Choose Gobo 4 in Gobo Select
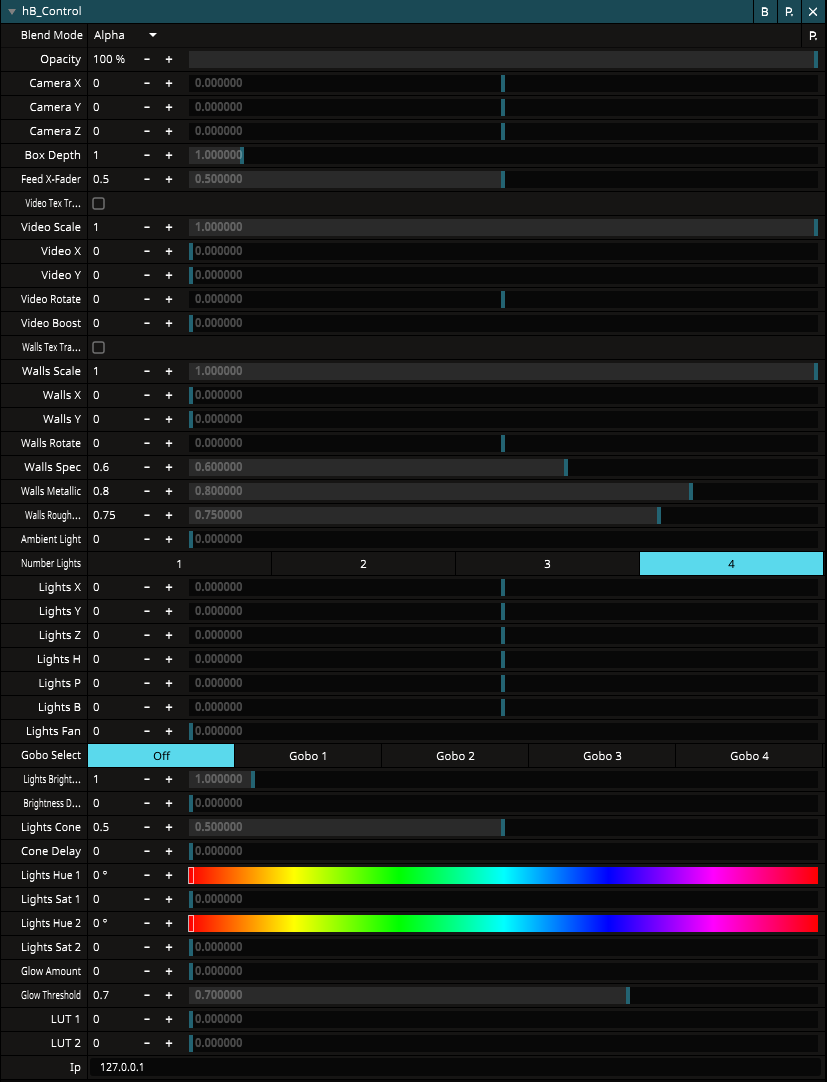827x1082 pixels. [749, 756]
